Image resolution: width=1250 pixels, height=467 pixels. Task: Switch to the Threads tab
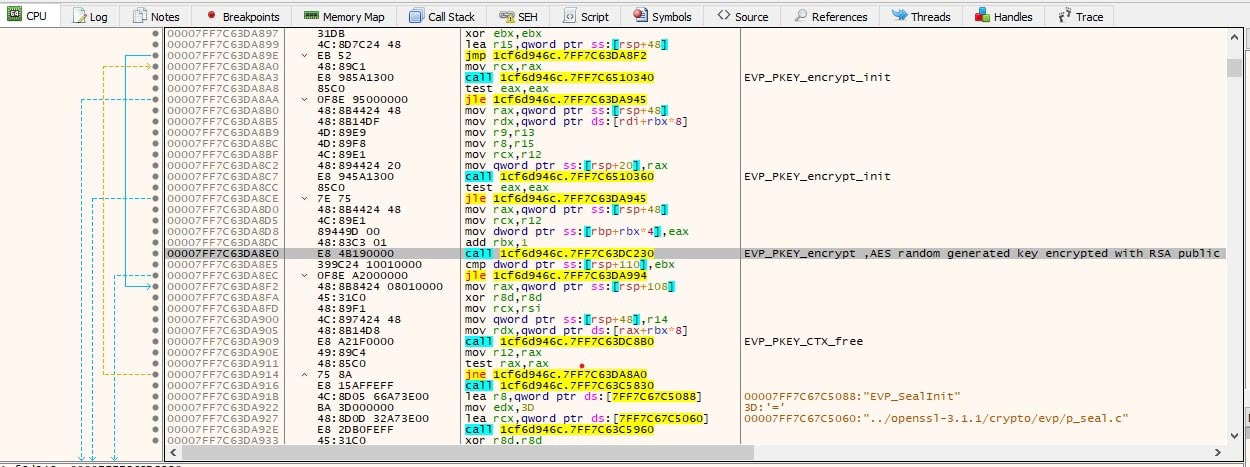coord(922,16)
